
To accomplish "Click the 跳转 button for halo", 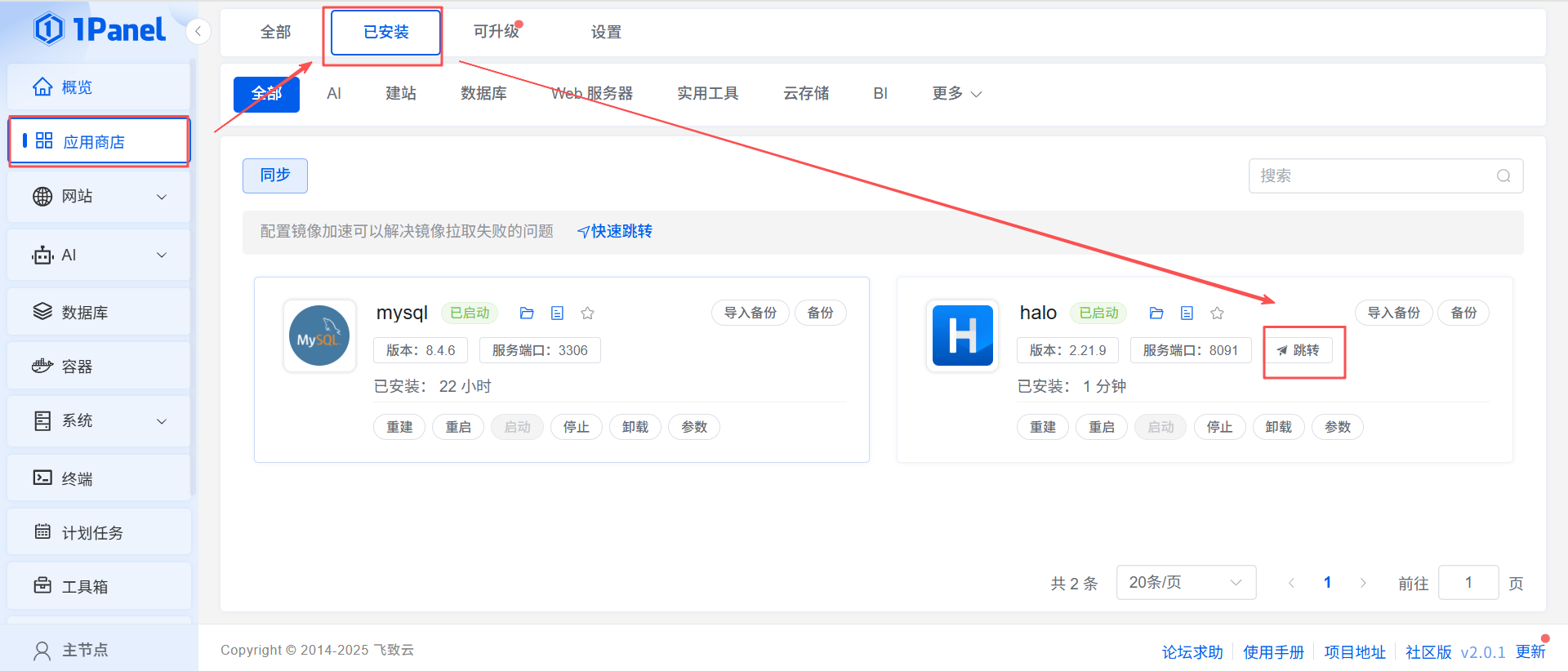I will [1298, 351].
